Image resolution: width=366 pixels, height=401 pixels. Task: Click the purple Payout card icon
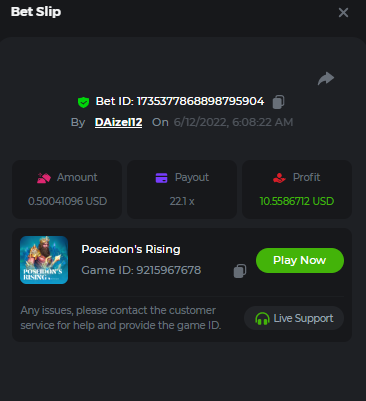point(162,178)
